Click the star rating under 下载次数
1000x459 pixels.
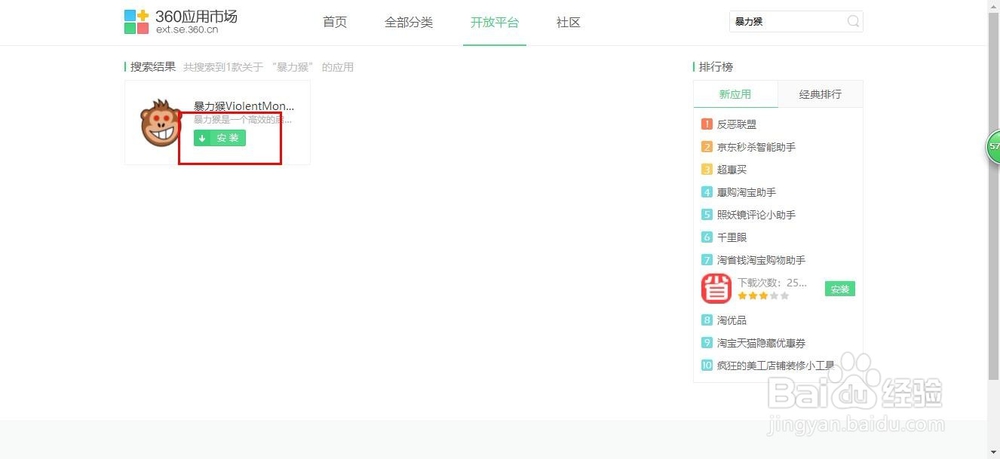coord(763,296)
